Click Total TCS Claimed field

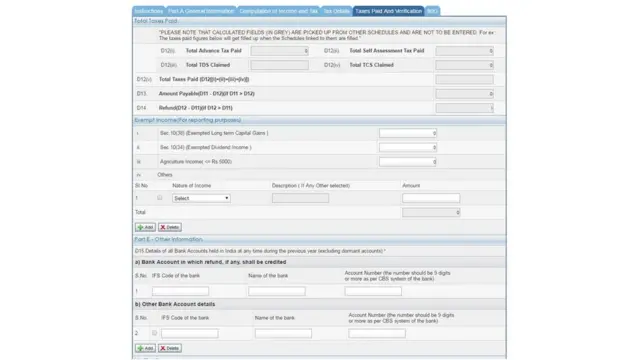464,65
